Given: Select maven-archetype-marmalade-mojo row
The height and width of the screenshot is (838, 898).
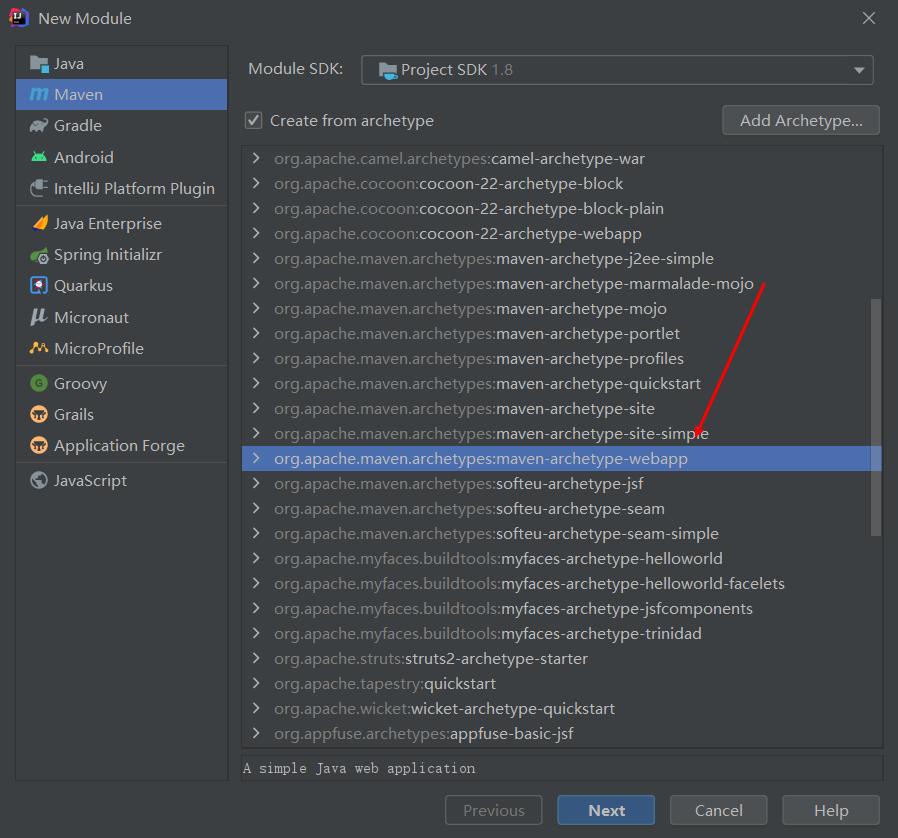Looking at the screenshot, I should (561, 284).
